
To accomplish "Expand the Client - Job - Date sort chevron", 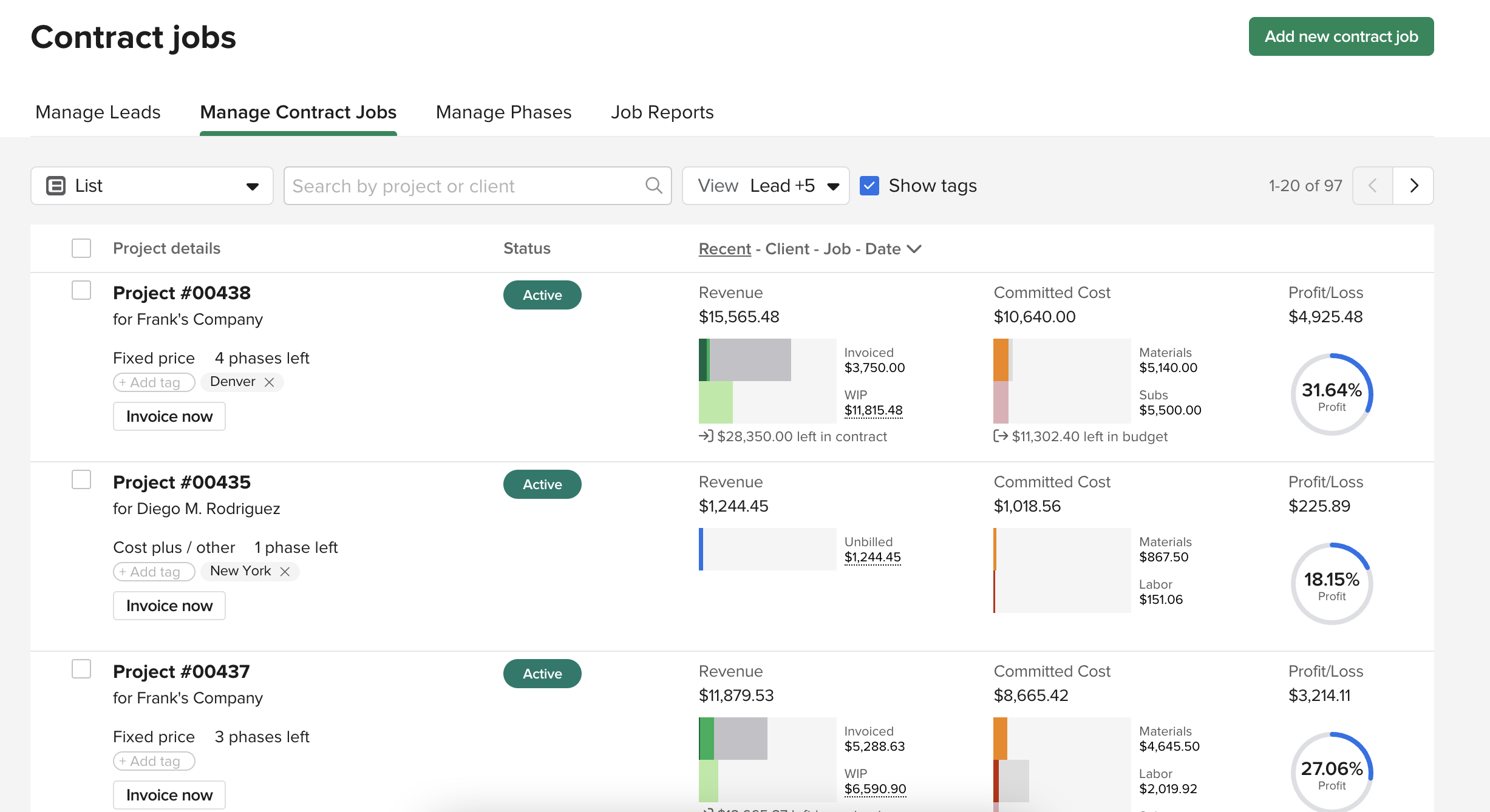I will (914, 249).
